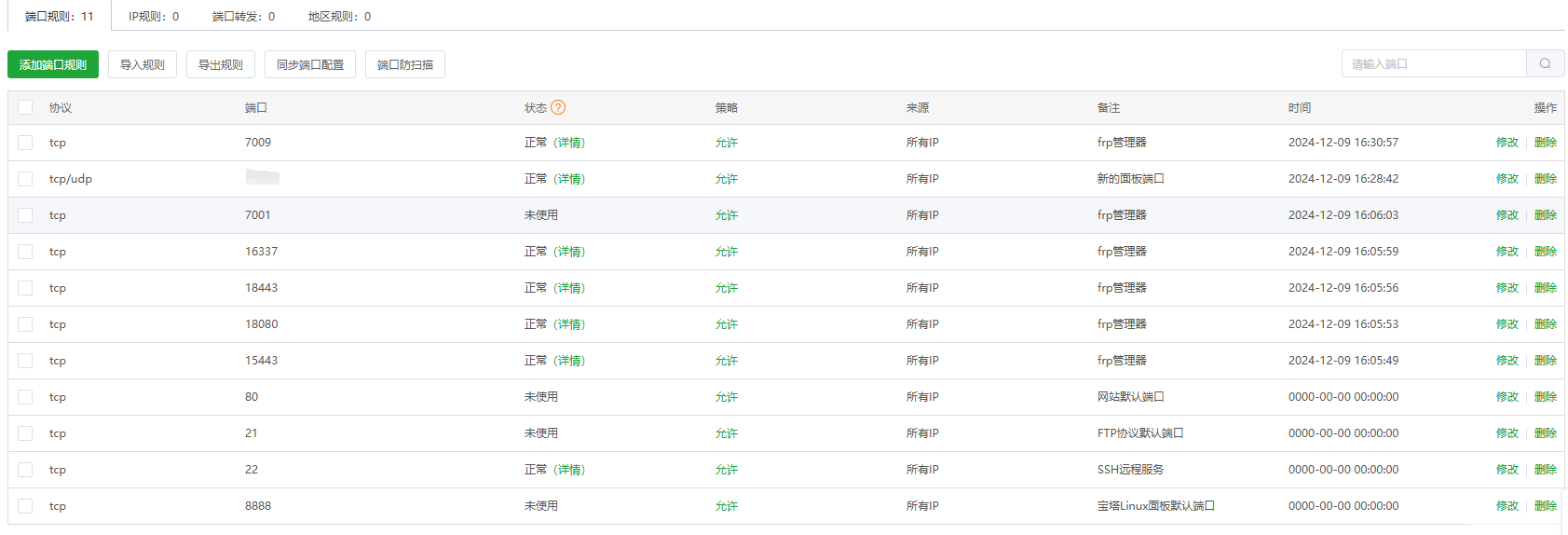Click the 导入规则 button
1568x535 pixels.
click(x=143, y=64)
